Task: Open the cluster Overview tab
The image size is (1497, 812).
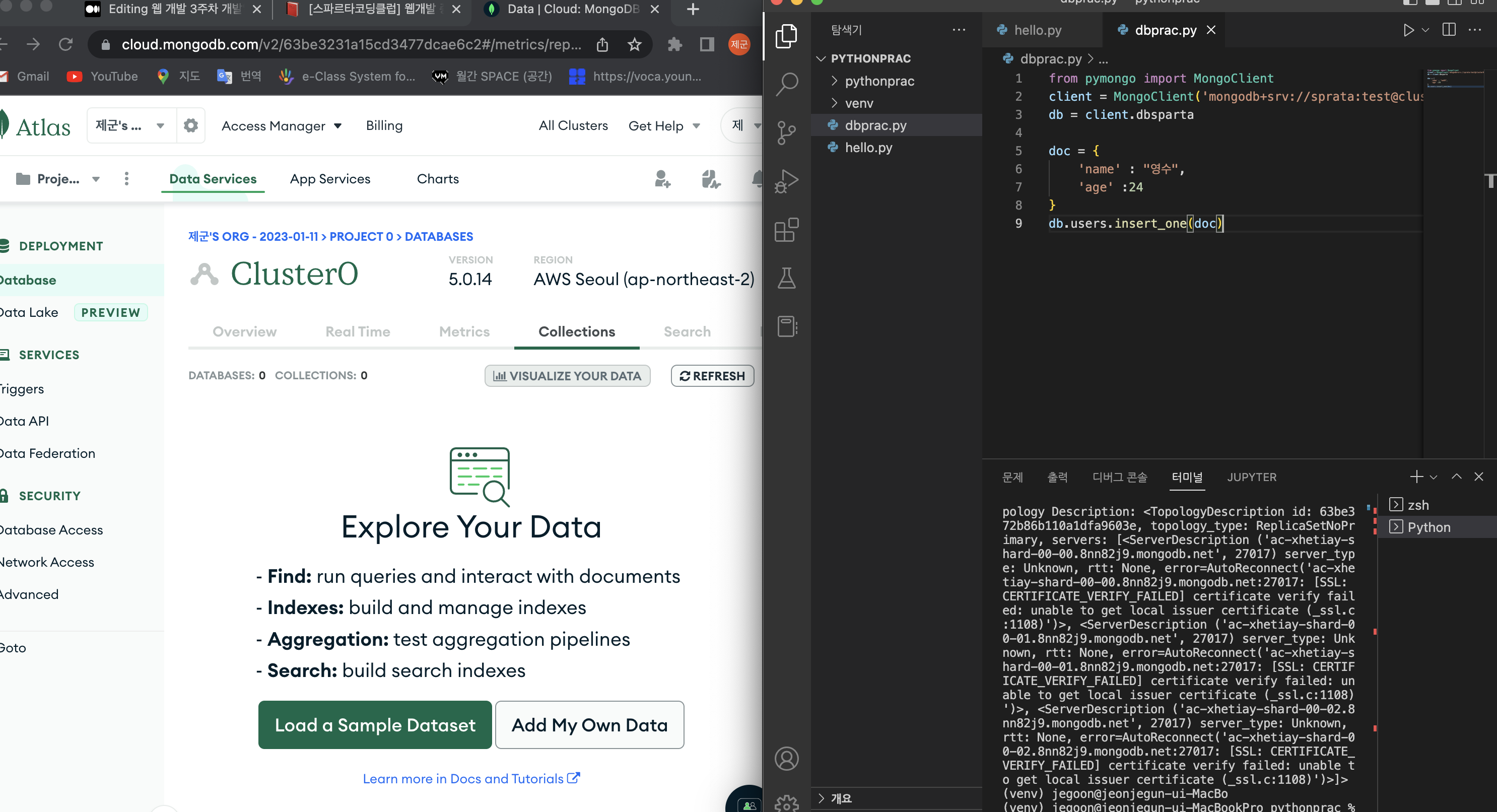Action: [x=245, y=331]
